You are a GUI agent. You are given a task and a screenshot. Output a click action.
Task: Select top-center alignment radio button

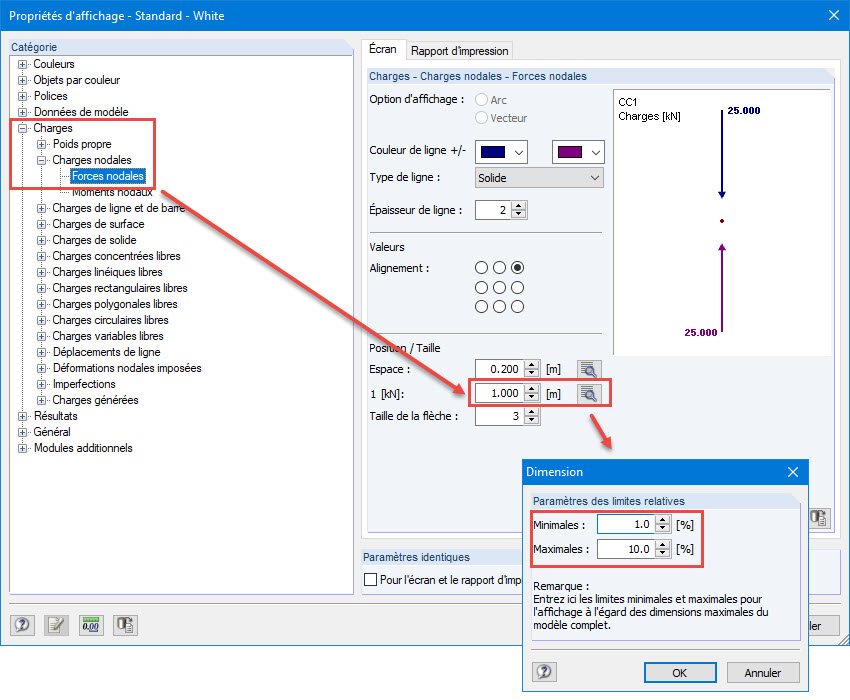pyautogui.click(x=499, y=268)
